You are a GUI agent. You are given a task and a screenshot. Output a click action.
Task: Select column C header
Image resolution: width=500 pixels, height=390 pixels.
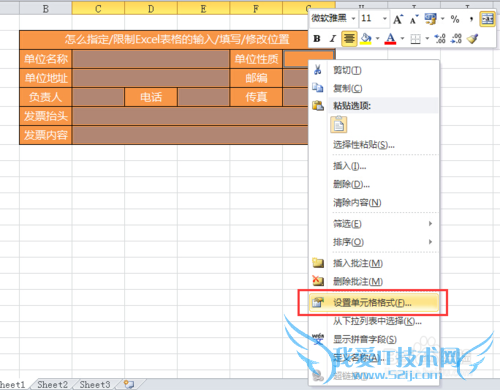tap(98, 9)
